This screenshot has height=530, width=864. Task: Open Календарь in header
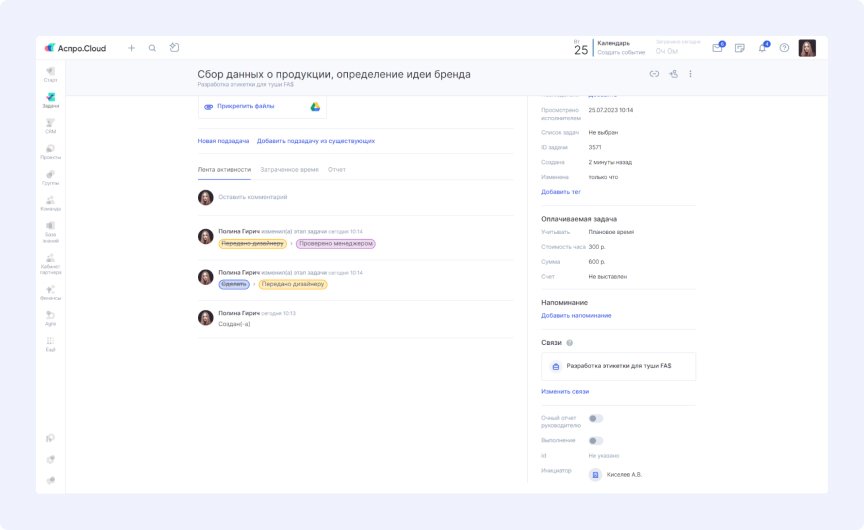tap(613, 43)
